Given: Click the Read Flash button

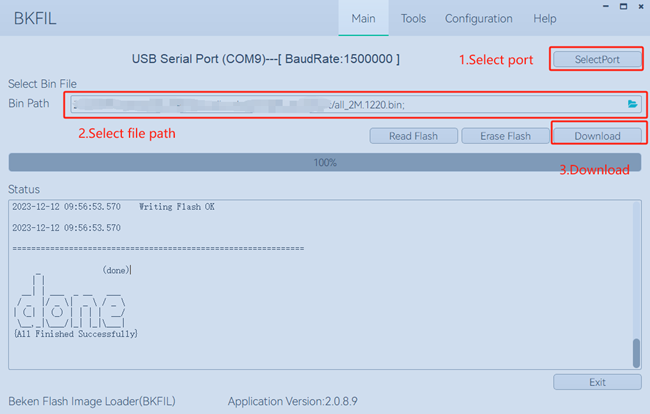Looking at the screenshot, I should [413, 136].
